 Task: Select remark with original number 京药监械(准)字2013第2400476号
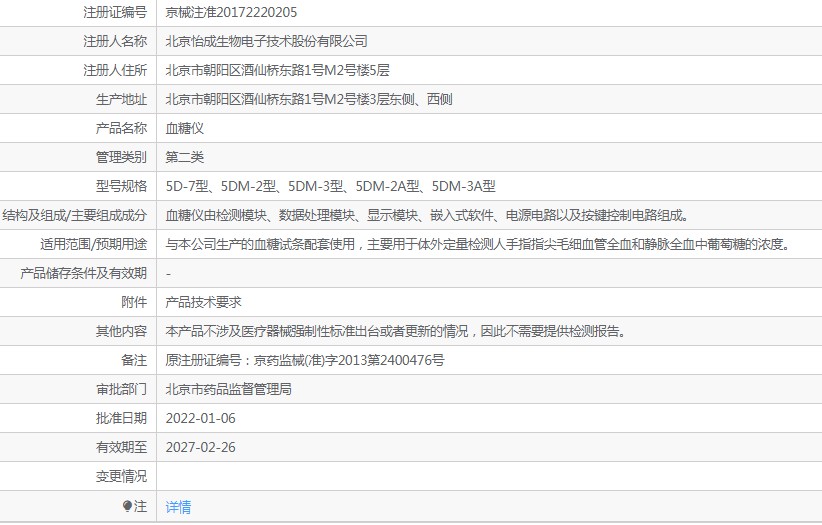click(x=305, y=360)
